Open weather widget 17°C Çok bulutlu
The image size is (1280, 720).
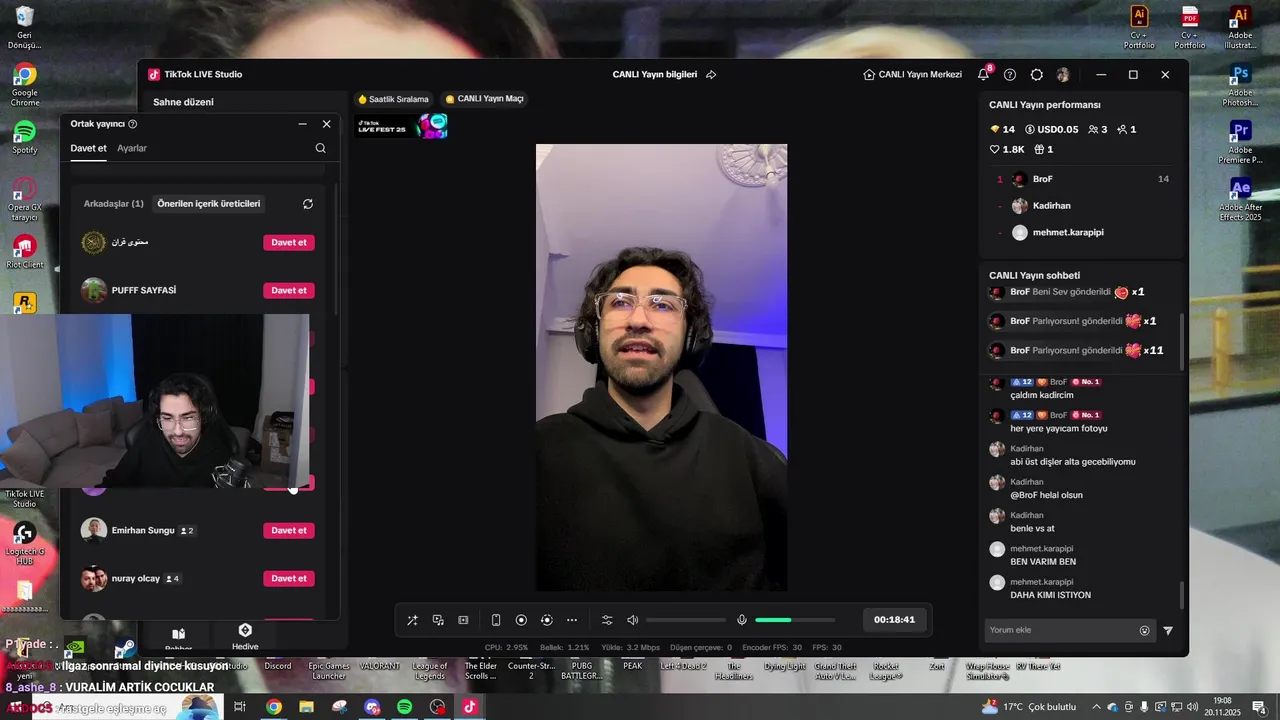click(1029, 707)
